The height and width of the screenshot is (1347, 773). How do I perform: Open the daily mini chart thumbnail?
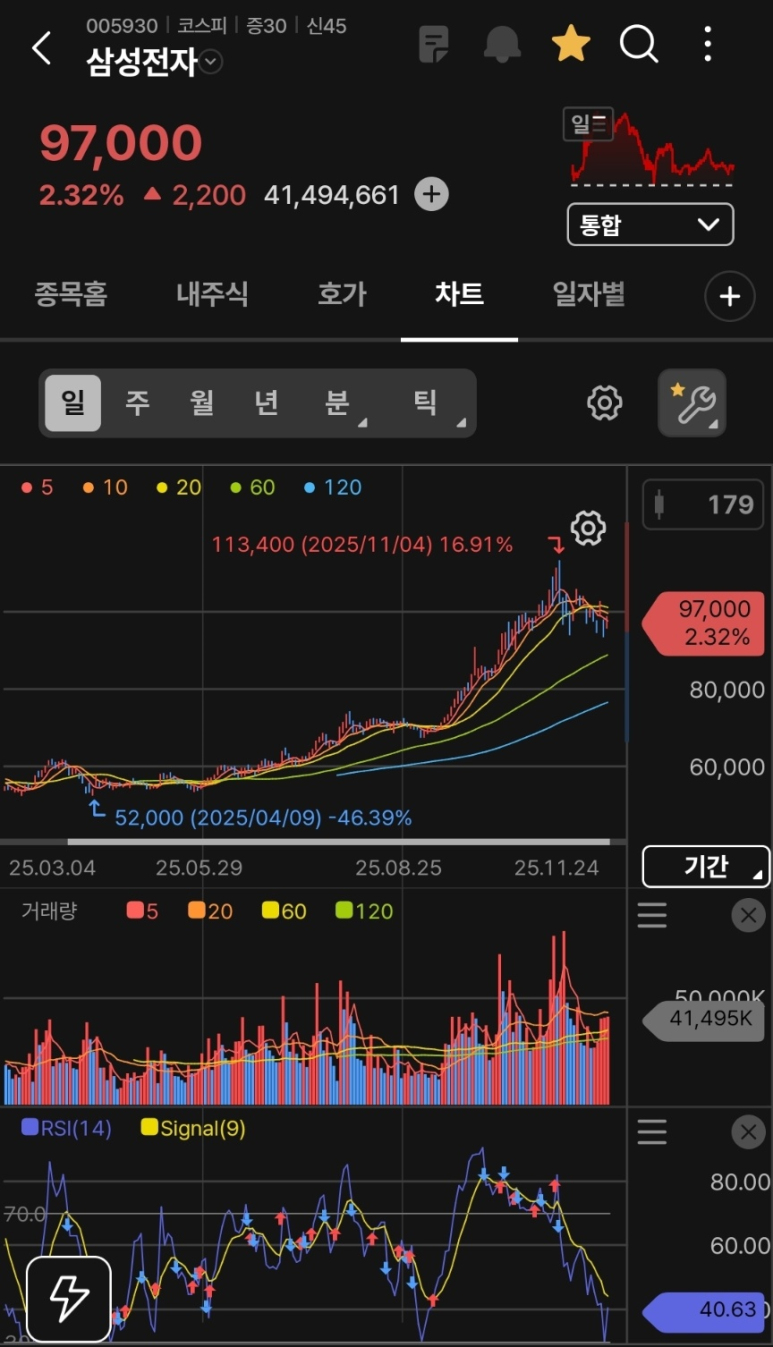pos(651,148)
